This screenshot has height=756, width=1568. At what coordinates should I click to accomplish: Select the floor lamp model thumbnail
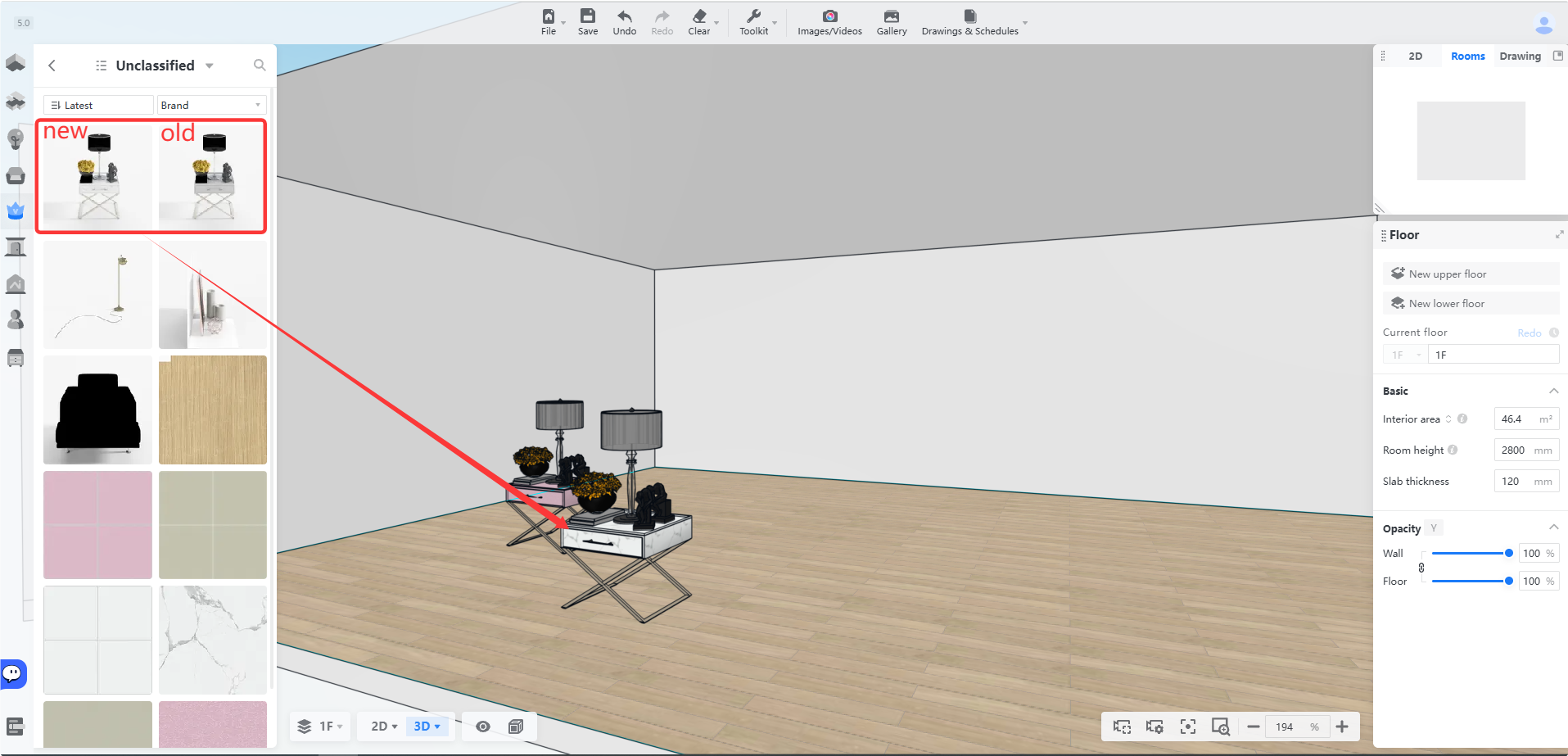point(97,295)
